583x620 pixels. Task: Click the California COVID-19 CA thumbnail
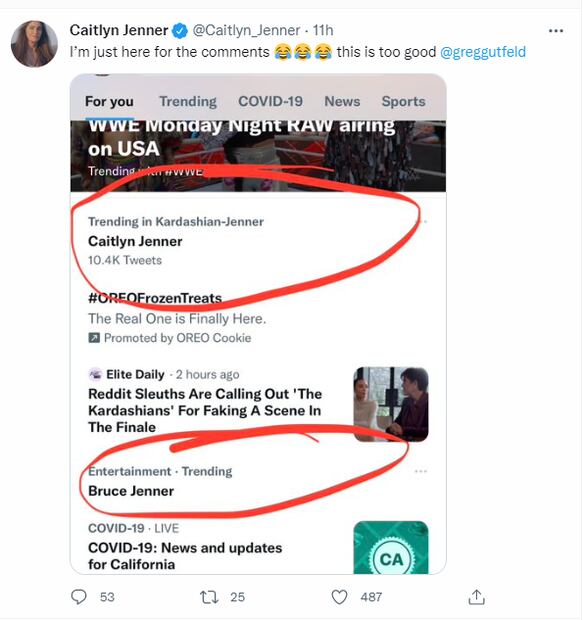click(x=391, y=547)
